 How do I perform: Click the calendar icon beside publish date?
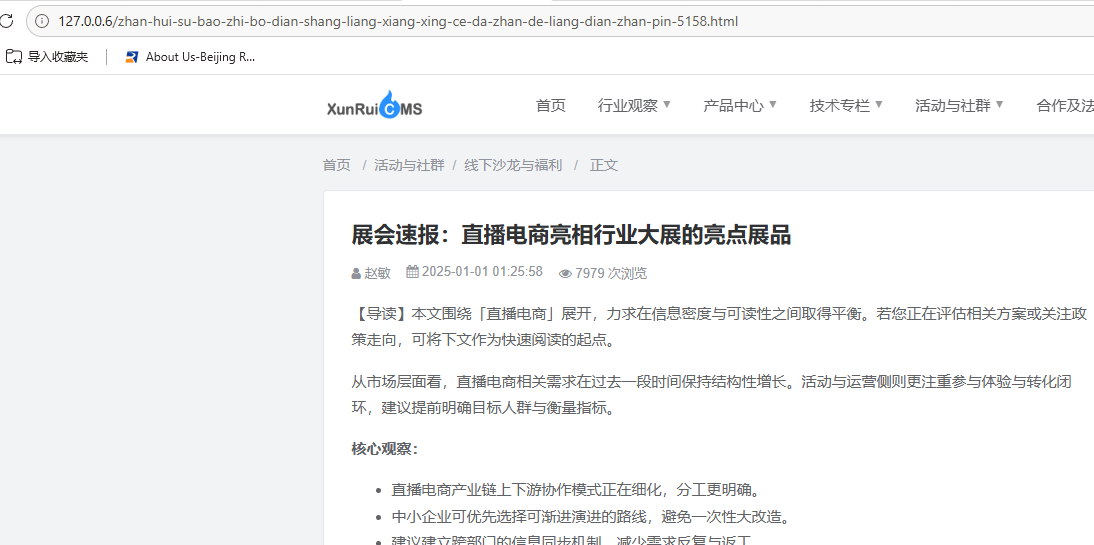coord(412,271)
